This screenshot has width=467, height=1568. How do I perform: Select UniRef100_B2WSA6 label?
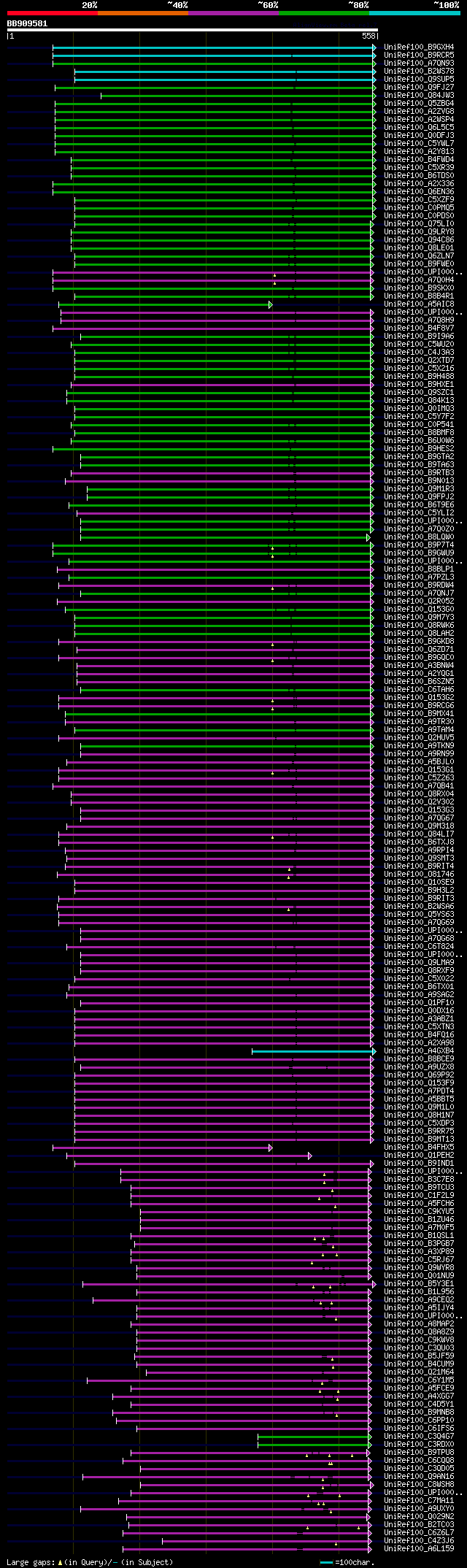click(419, 907)
